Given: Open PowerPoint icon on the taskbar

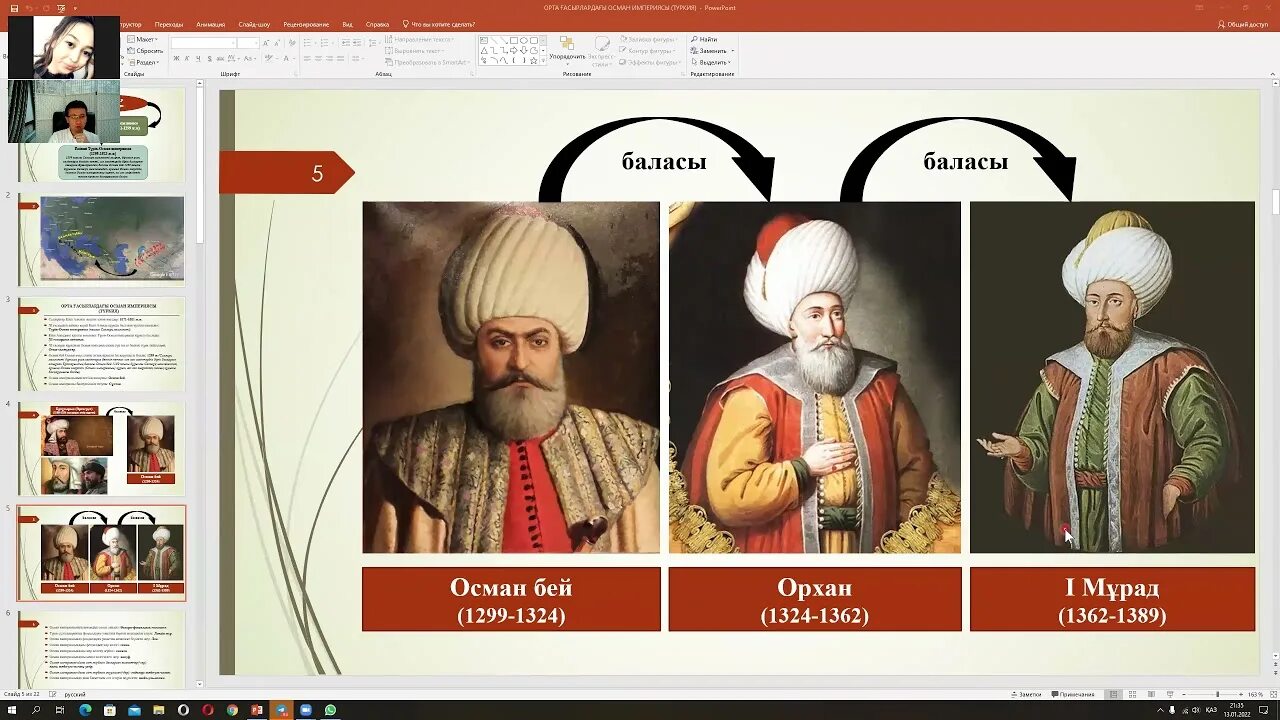Looking at the screenshot, I should 257,710.
